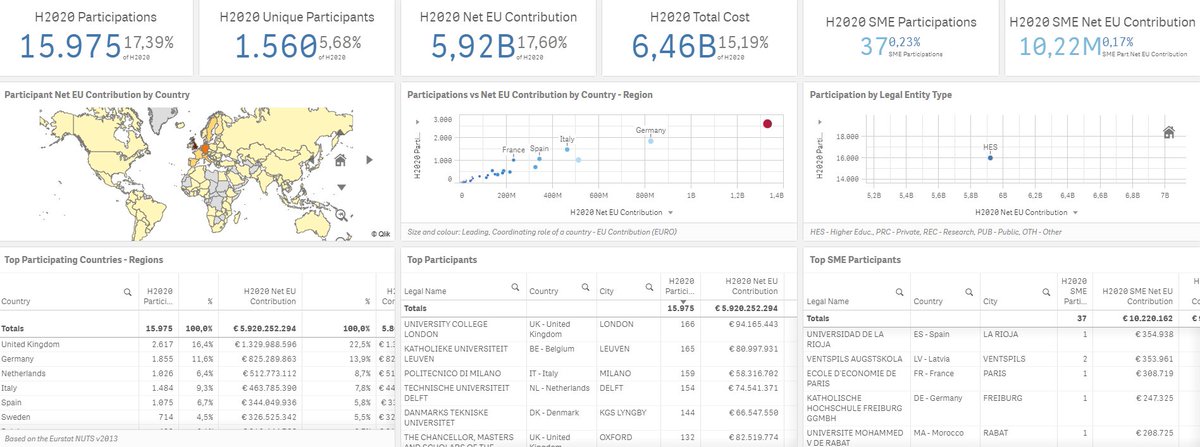Image resolution: width=1200 pixels, height=447 pixels.
Task: Select Germany row in Countries table
Action: point(198,358)
